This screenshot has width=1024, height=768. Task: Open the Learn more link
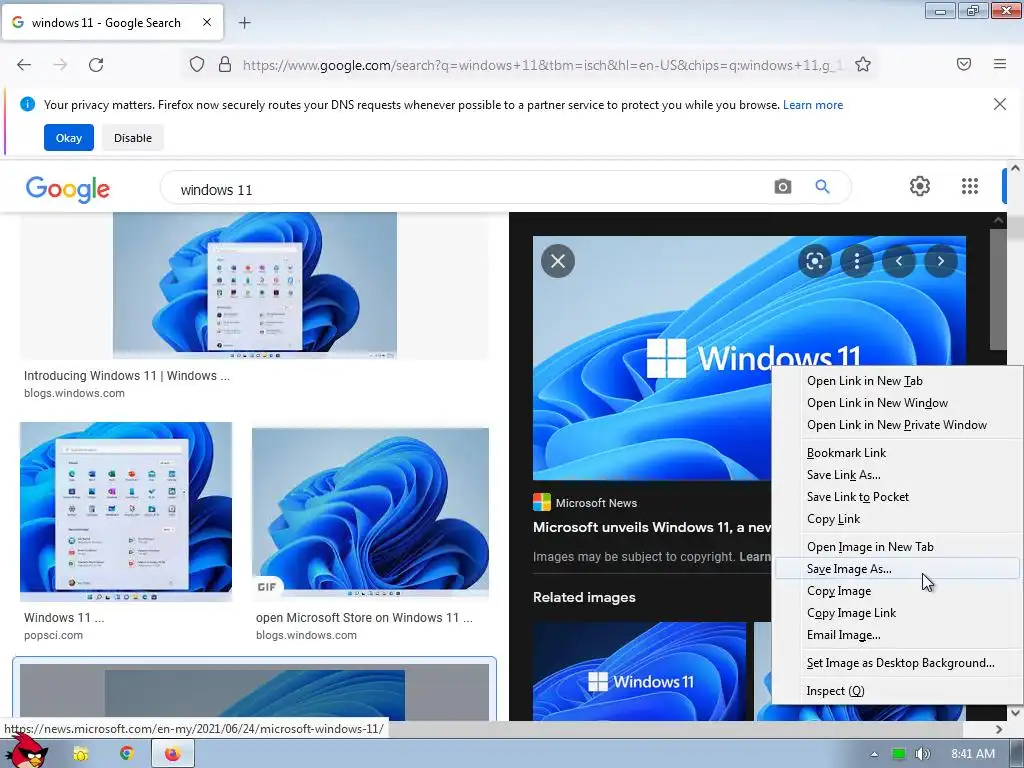pyautogui.click(x=812, y=105)
